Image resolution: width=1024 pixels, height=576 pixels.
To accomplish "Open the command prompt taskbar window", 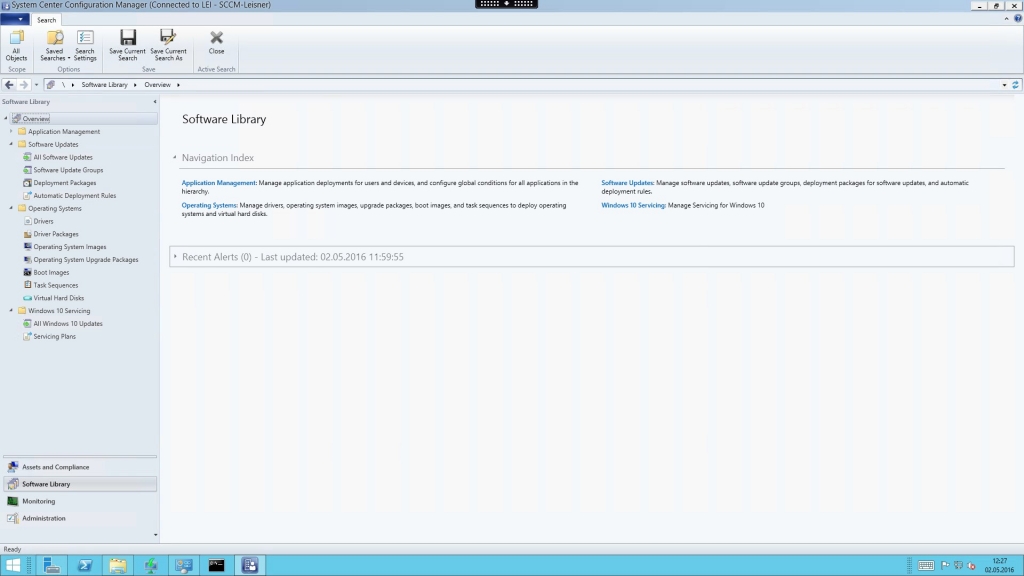I will pos(216,565).
